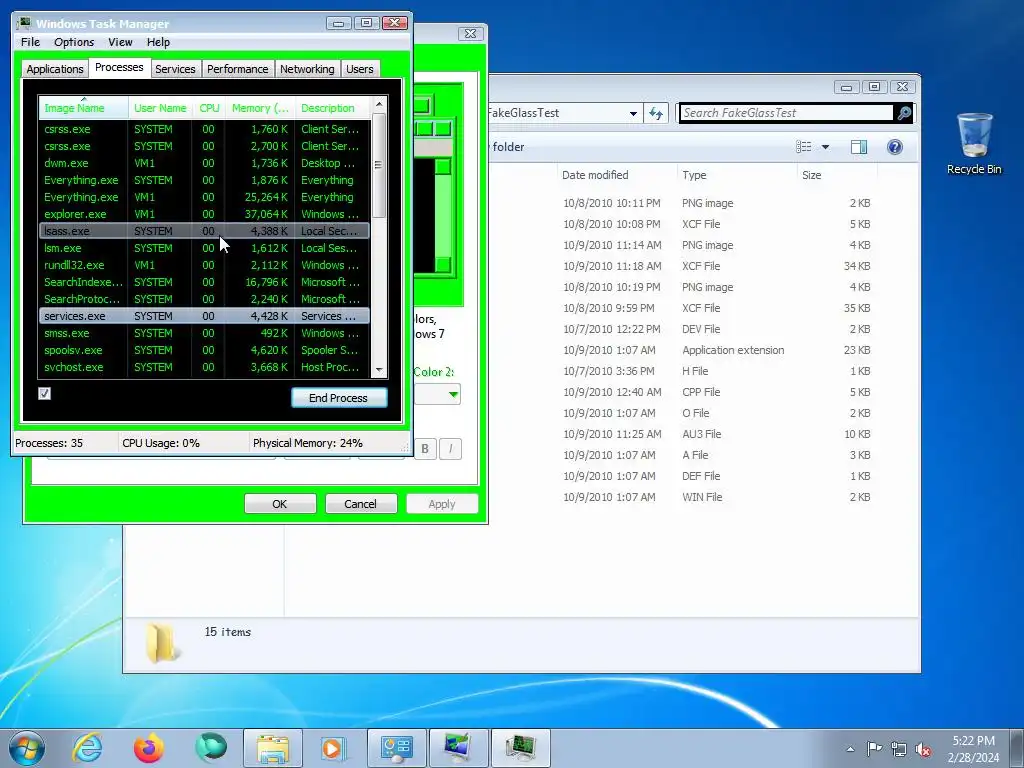Sort processes by User Name column

click(160, 108)
